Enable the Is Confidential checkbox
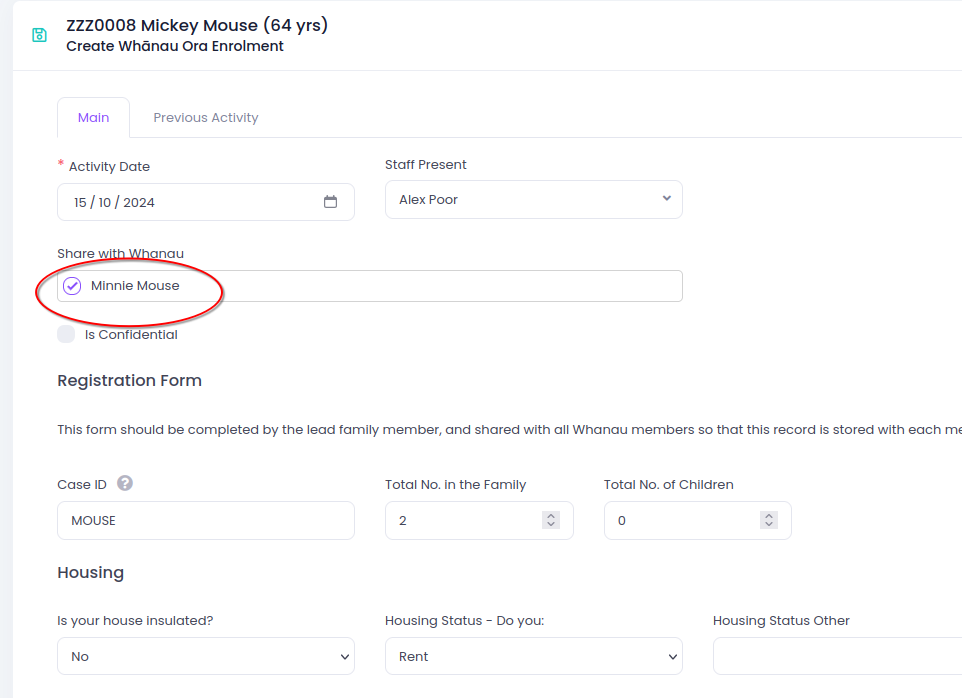The width and height of the screenshot is (962, 698). (66, 335)
